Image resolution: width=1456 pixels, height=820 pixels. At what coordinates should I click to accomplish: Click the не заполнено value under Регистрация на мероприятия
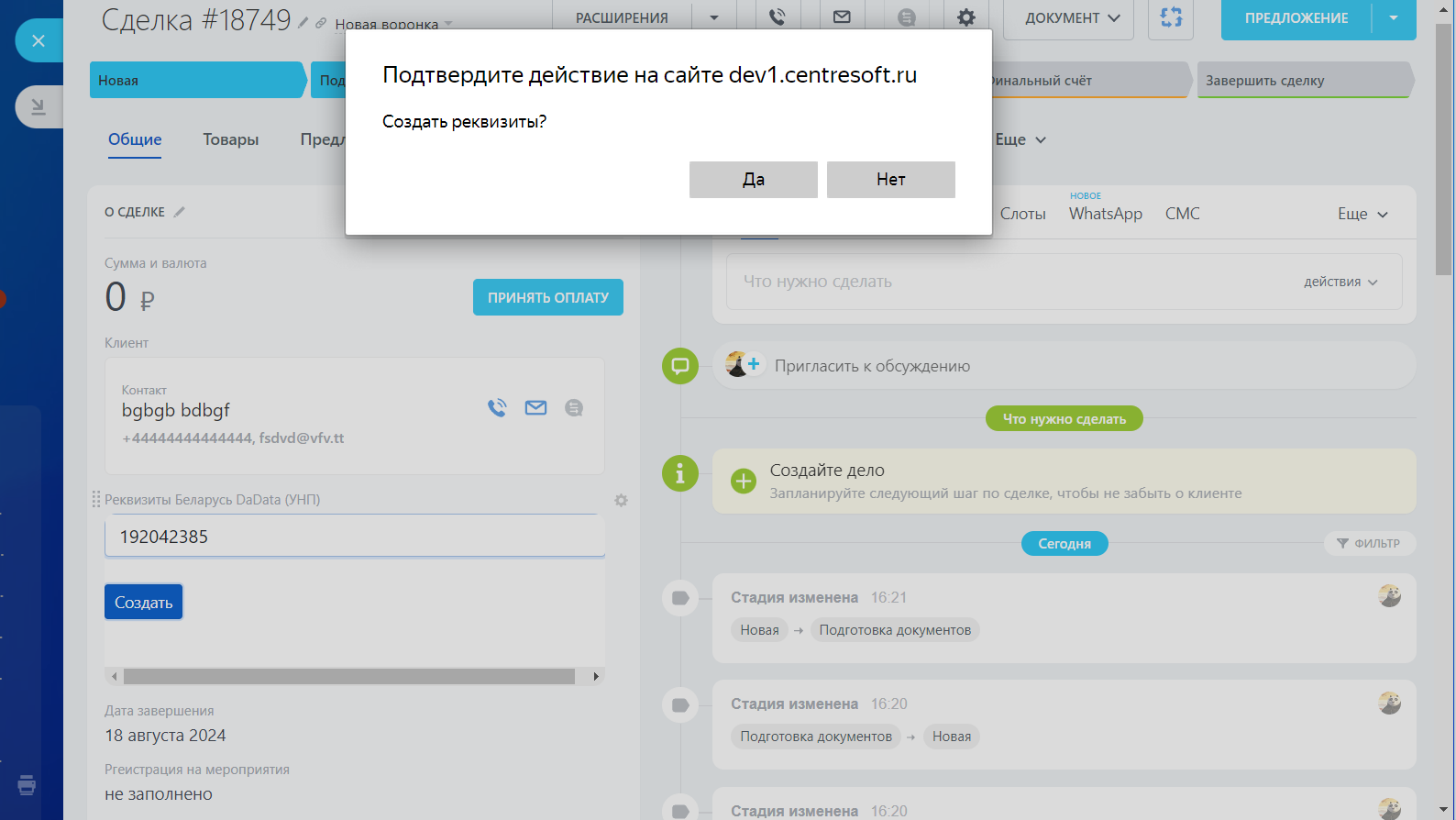coord(159,794)
